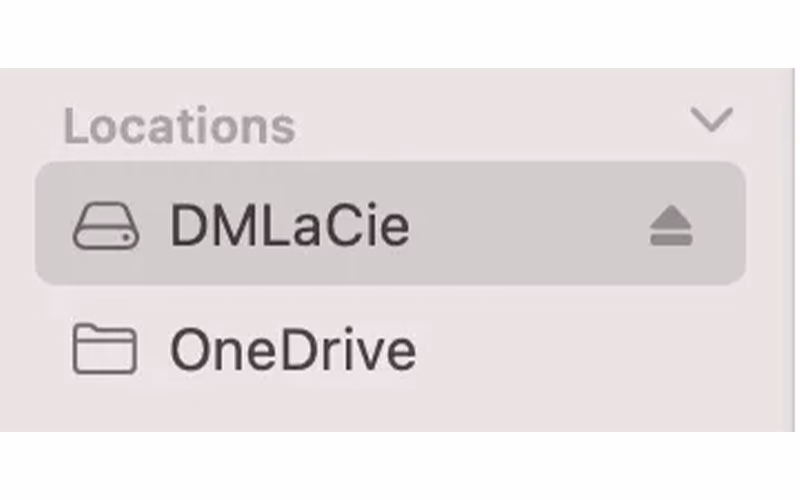The image size is (800, 500).
Task: Click the Locations section header
Action: [180, 126]
